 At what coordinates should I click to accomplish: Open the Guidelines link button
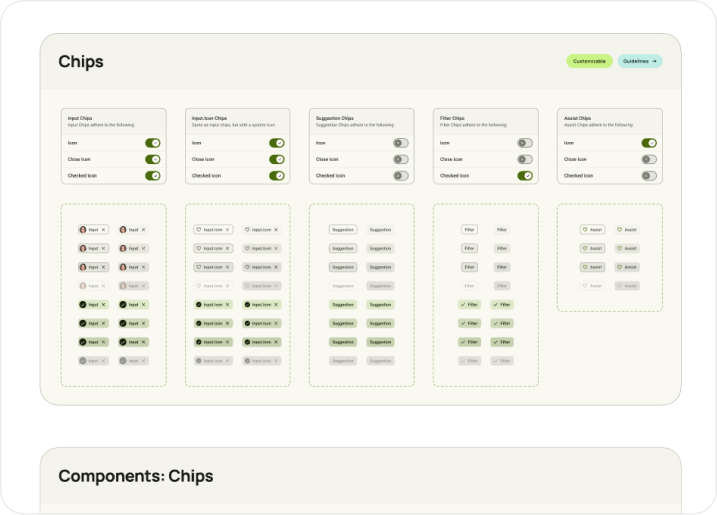pos(640,61)
